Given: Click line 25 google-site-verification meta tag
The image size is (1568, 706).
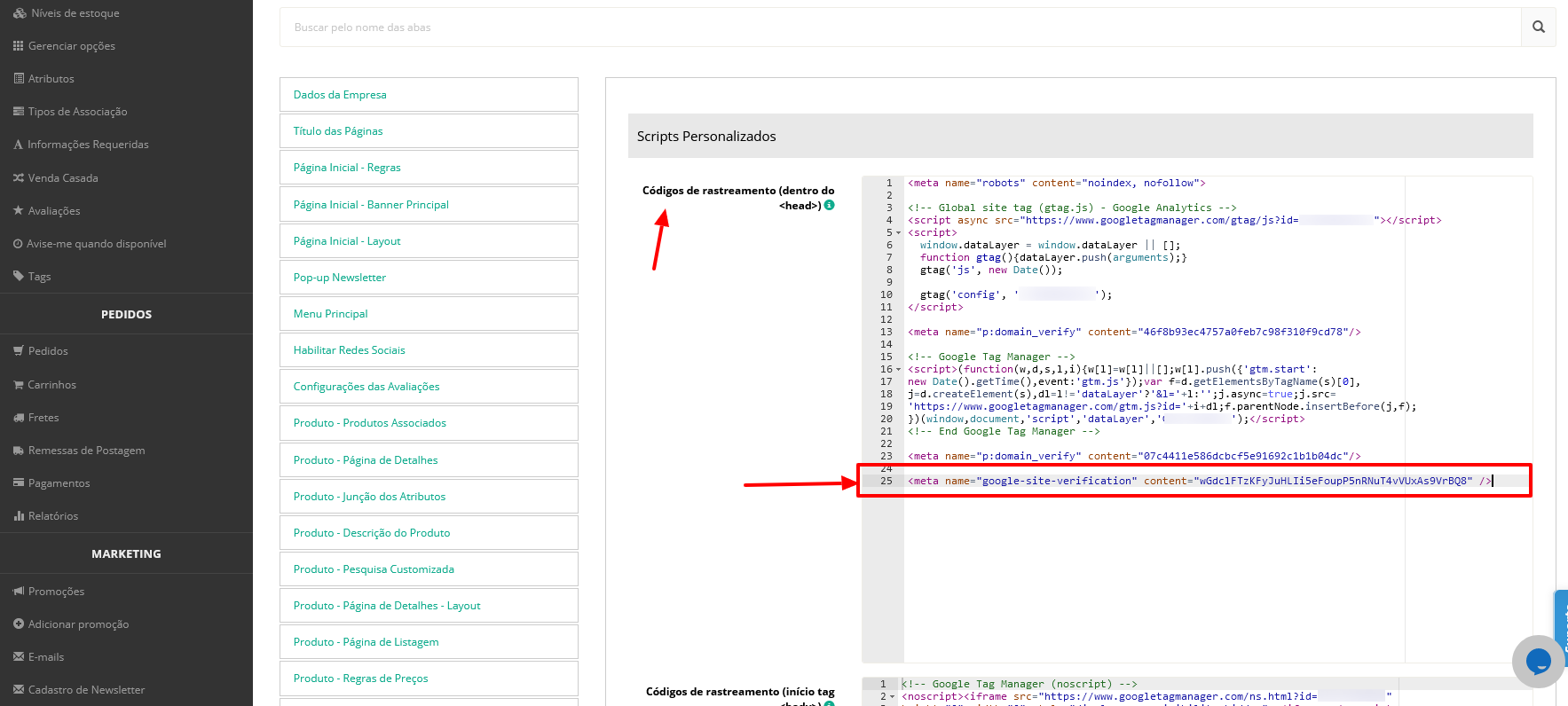Looking at the screenshot, I should (1200, 481).
